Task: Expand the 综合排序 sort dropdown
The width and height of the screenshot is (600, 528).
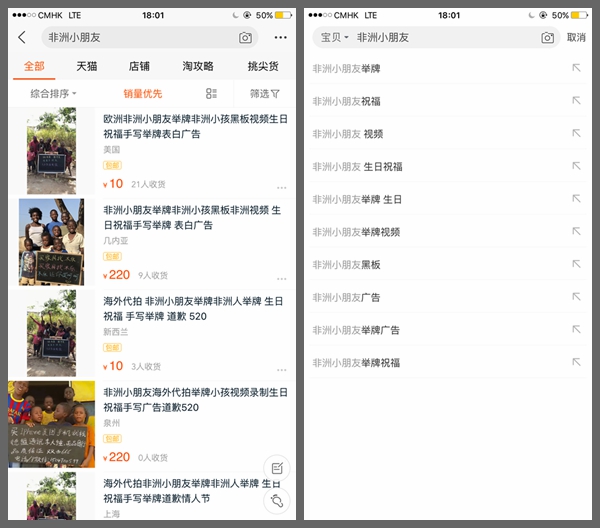Action: [x=53, y=93]
